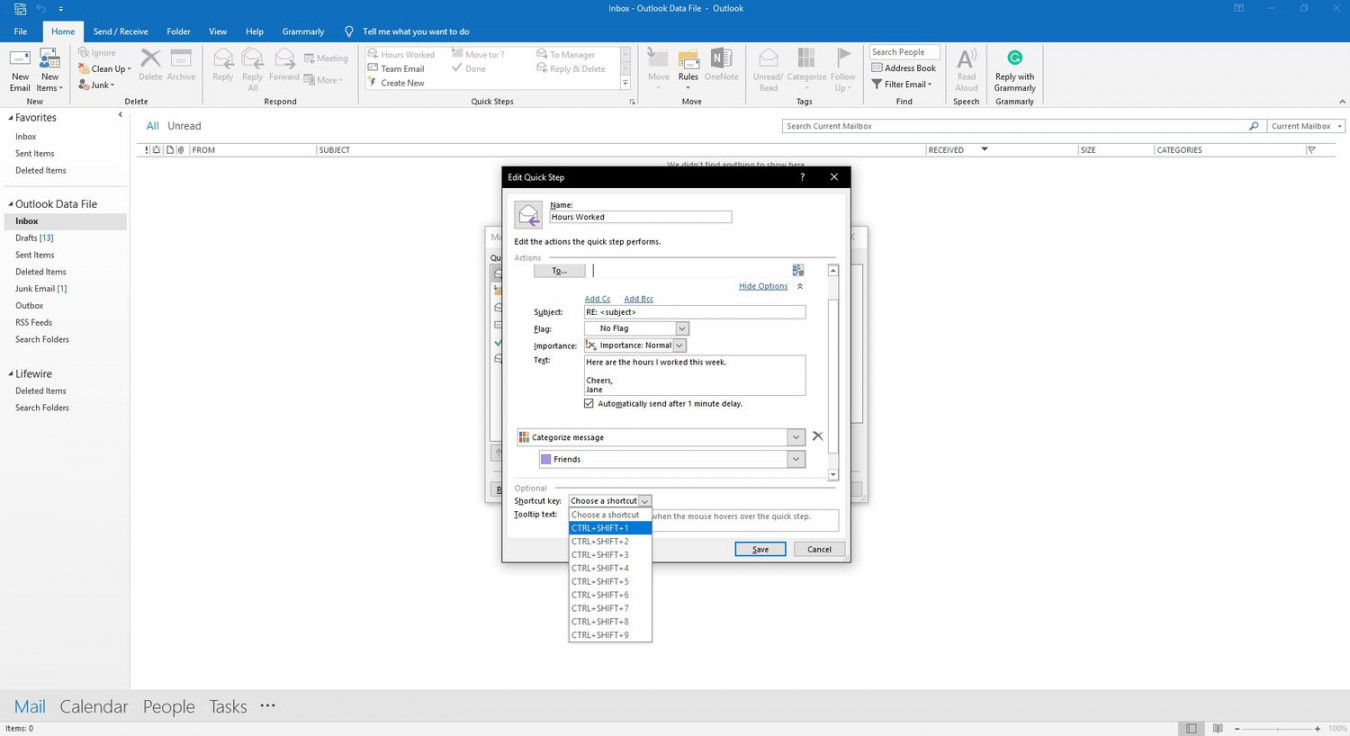
Task: Click the Delete icon in ribbon
Action: (150, 59)
